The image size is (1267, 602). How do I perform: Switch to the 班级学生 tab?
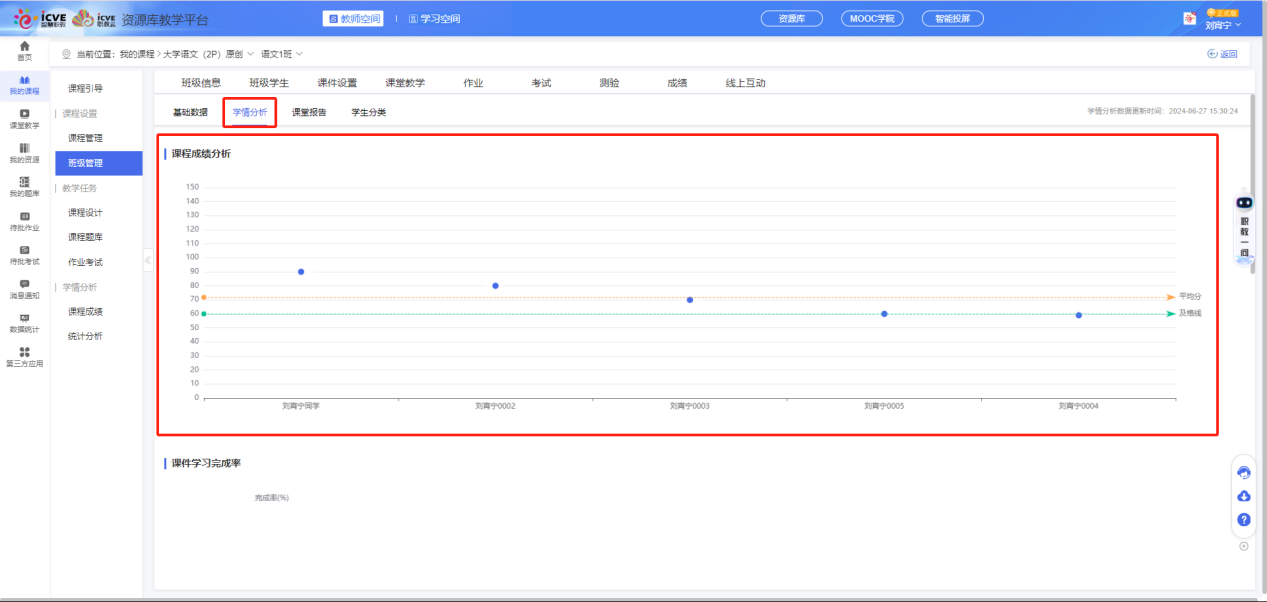pyautogui.click(x=269, y=83)
